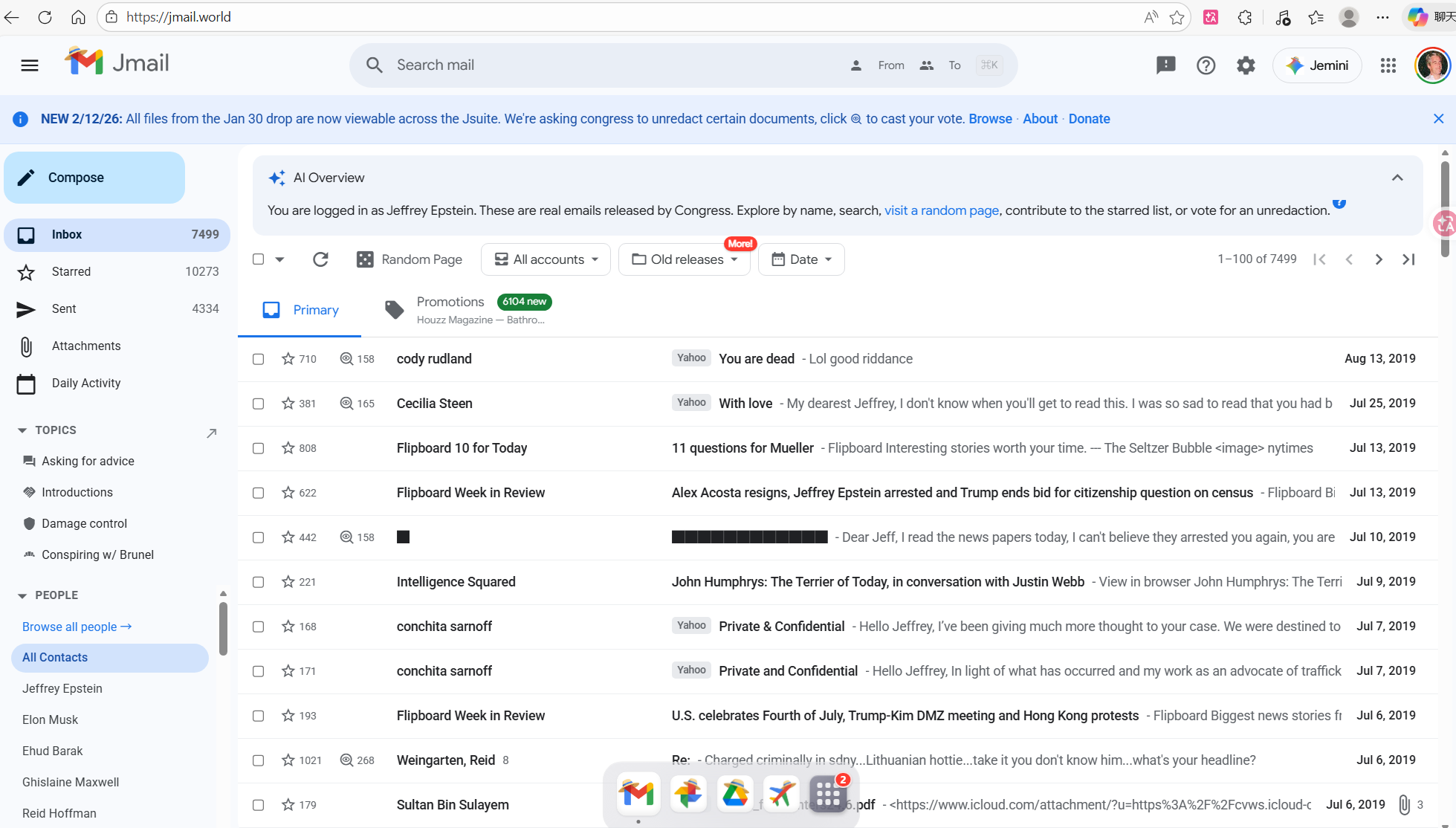Open the feedback message icon
1456x828 pixels.
pyautogui.click(x=1165, y=65)
